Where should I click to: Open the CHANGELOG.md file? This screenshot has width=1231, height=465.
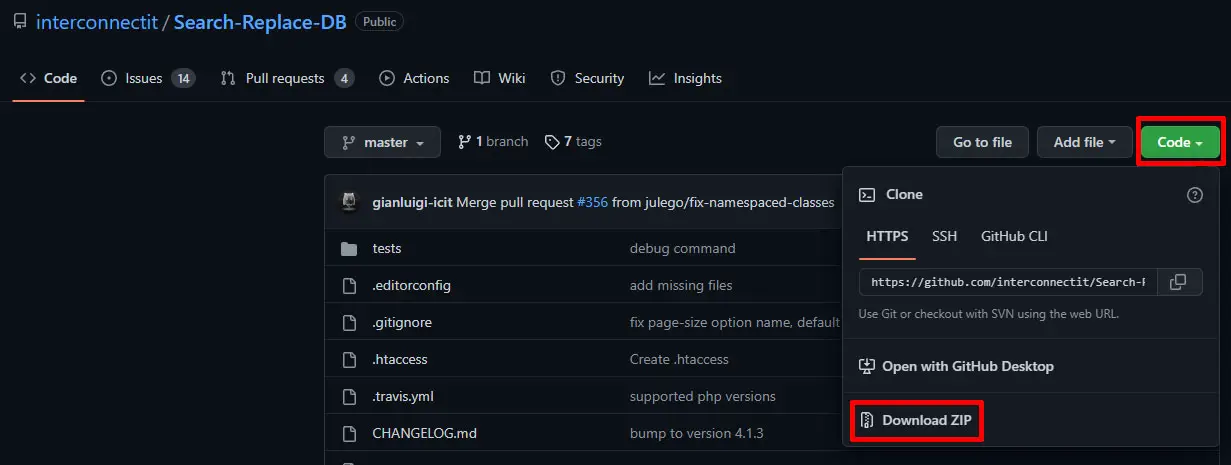[425, 434]
